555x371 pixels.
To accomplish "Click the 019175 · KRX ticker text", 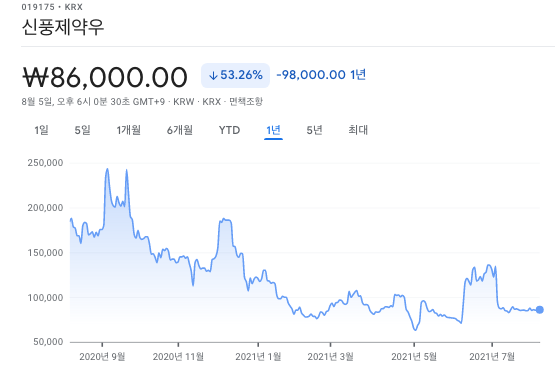I will pyautogui.click(x=52, y=7).
